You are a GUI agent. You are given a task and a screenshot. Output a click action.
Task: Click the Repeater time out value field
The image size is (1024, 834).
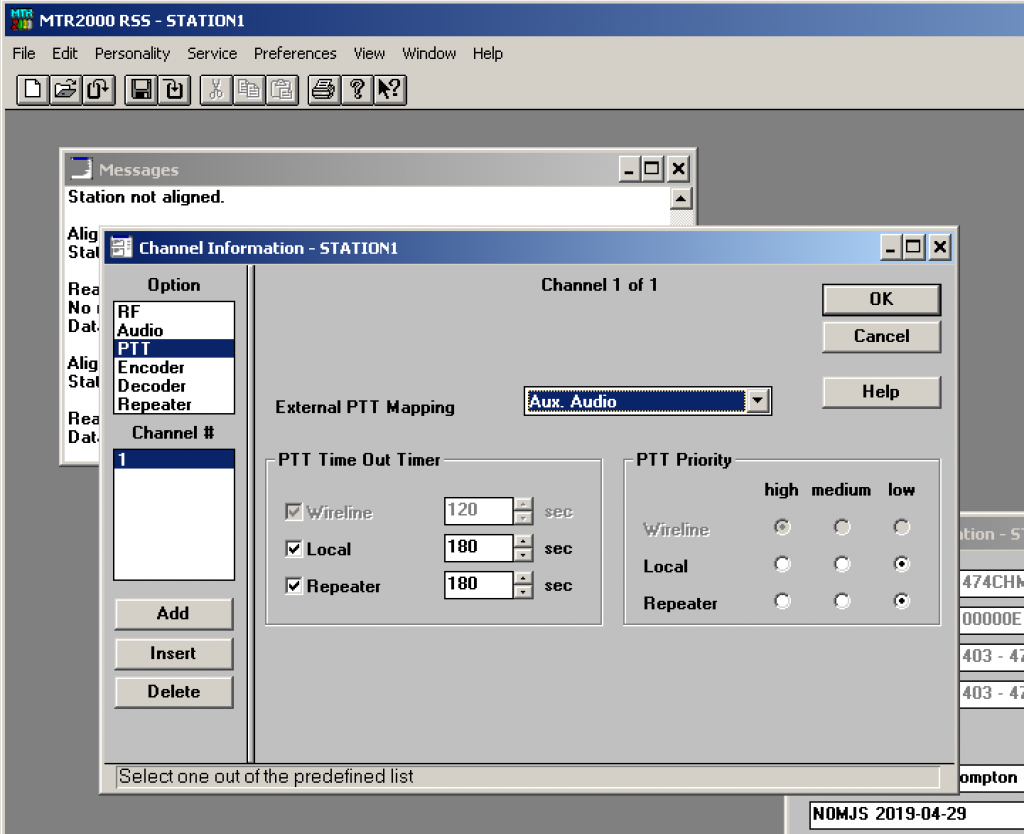pos(479,585)
